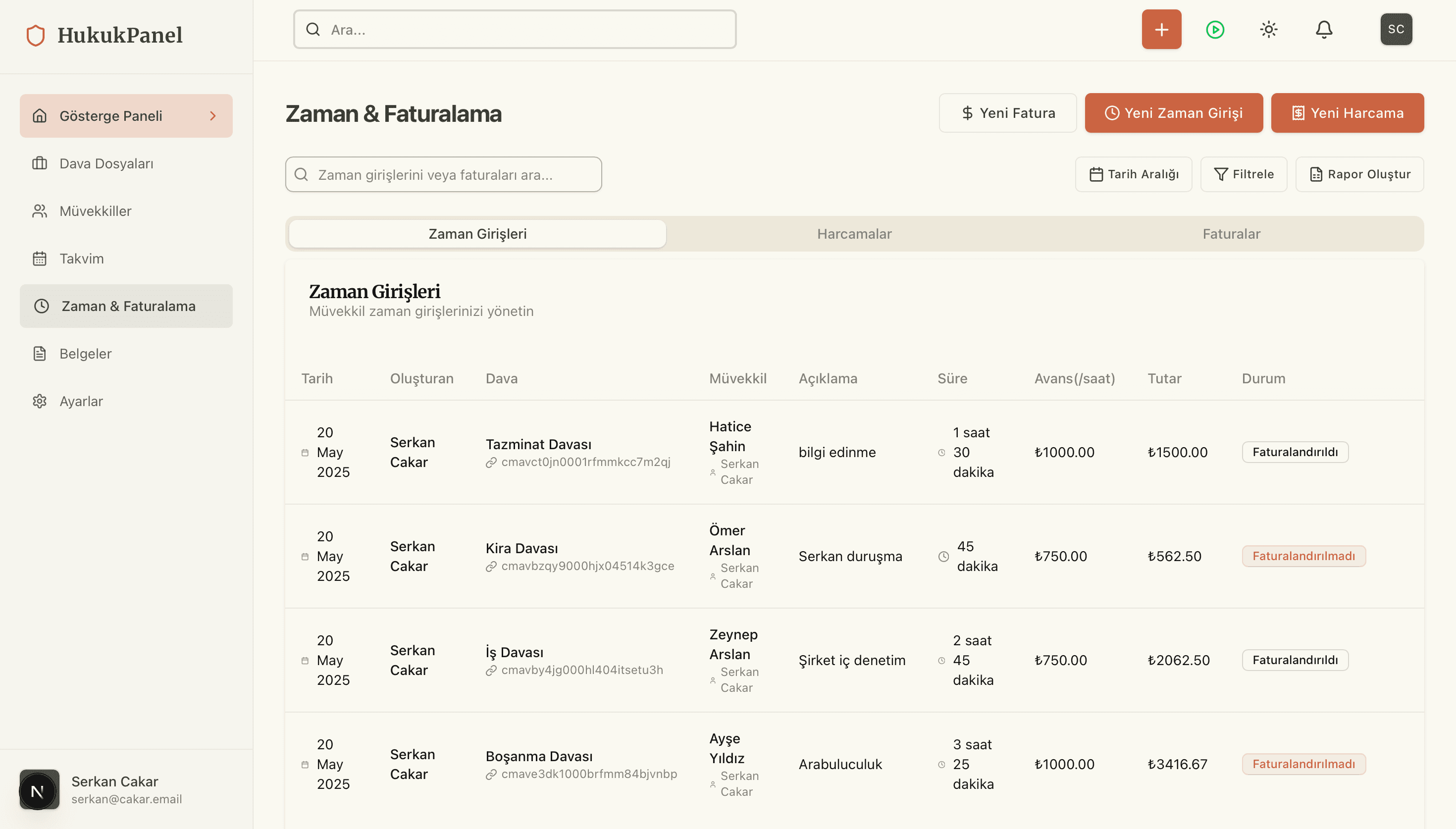1456x829 pixels.
Task: Click the HukukPanel shield logo
Action: coord(35,35)
